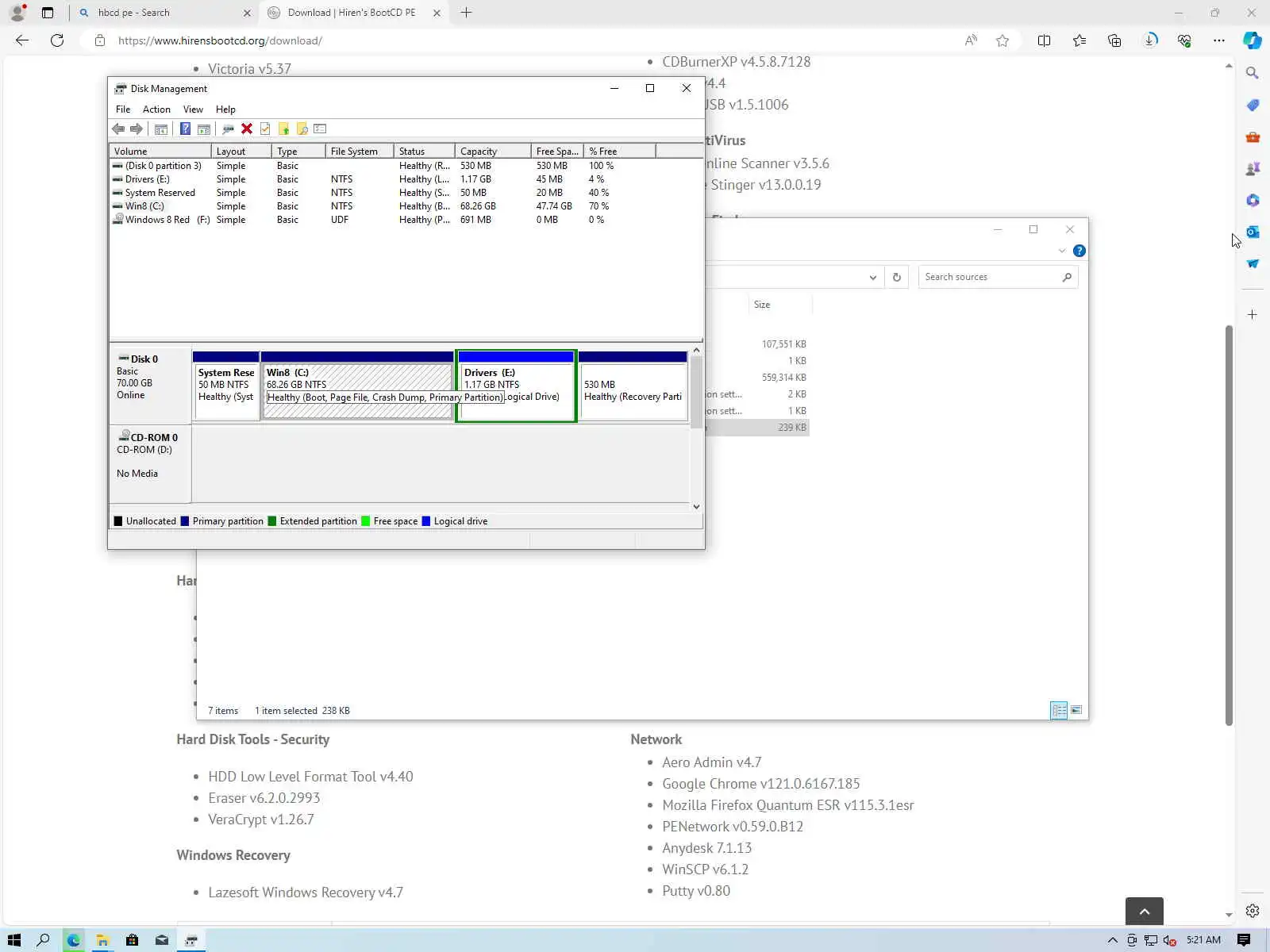Click the blue help icon in Explorer window
Image resolution: width=1270 pixels, height=952 pixels.
tap(1079, 251)
